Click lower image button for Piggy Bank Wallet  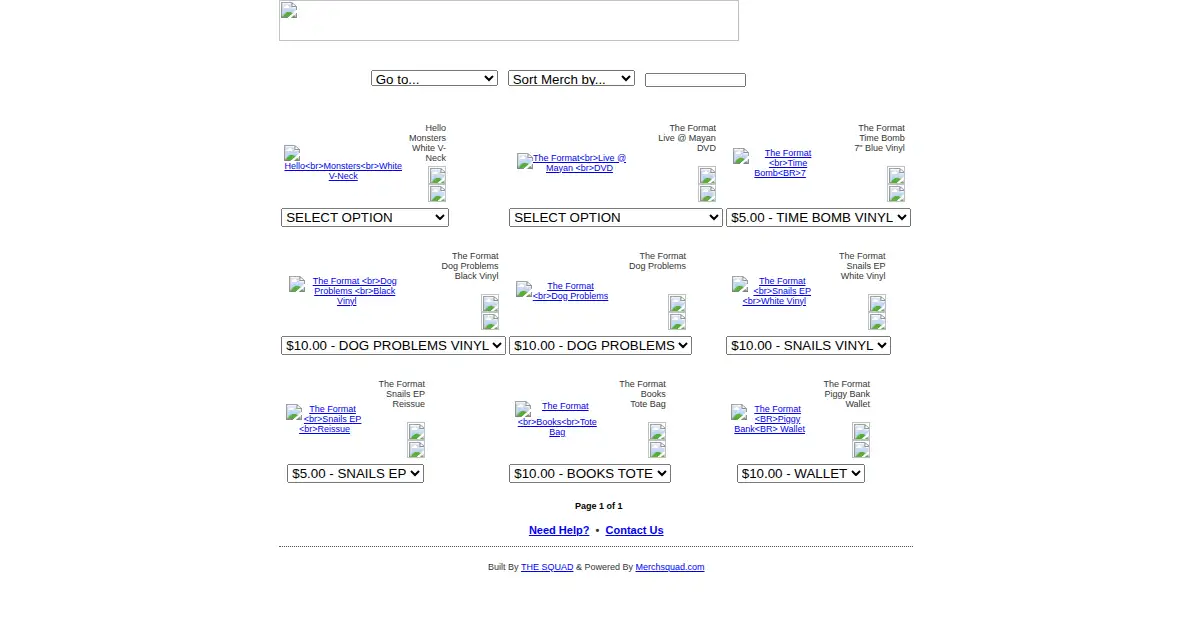coord(861,449)
